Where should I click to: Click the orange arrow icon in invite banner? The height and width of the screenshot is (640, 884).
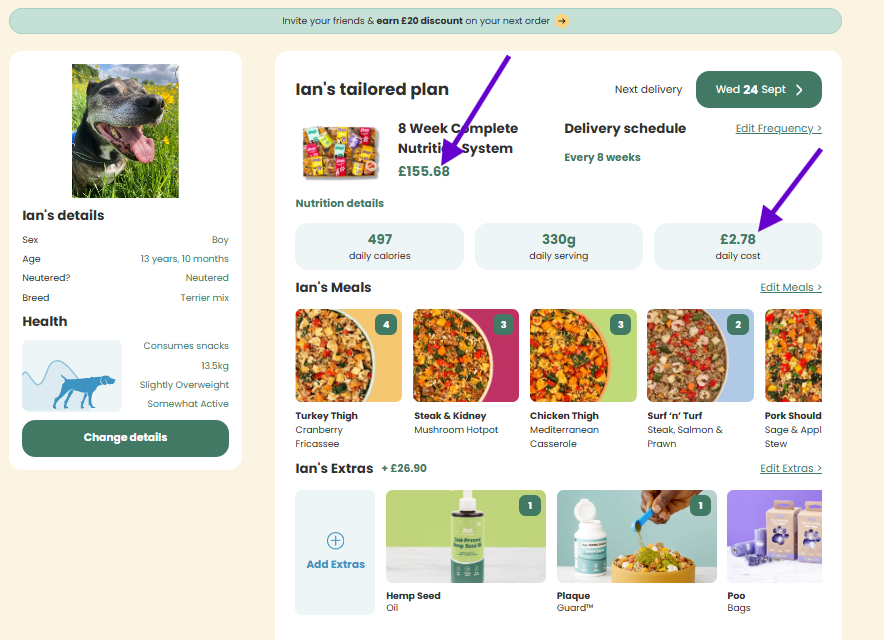click(x=562, y=21)
